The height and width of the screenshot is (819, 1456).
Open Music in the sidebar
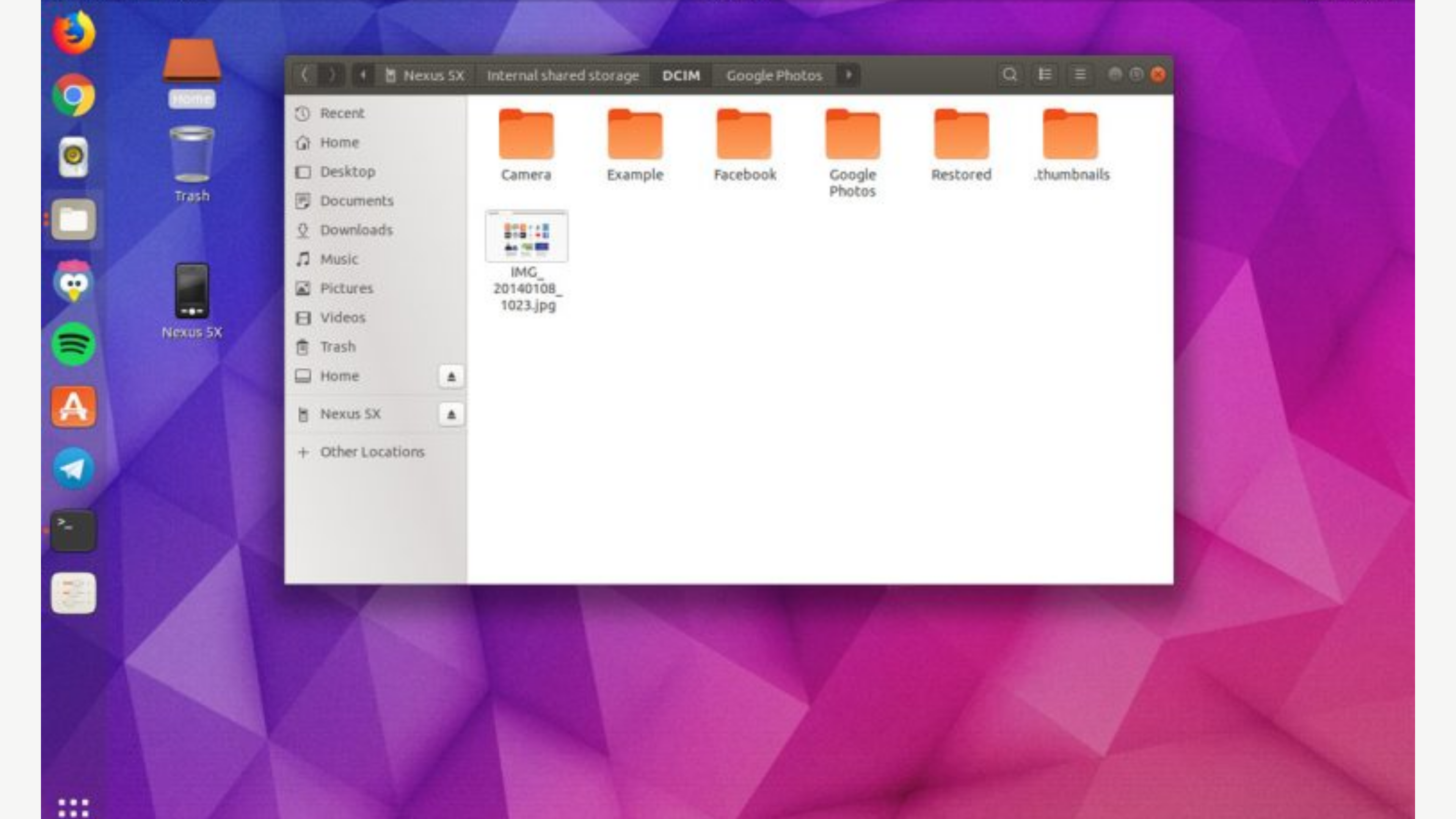click(x=376, y=259)
